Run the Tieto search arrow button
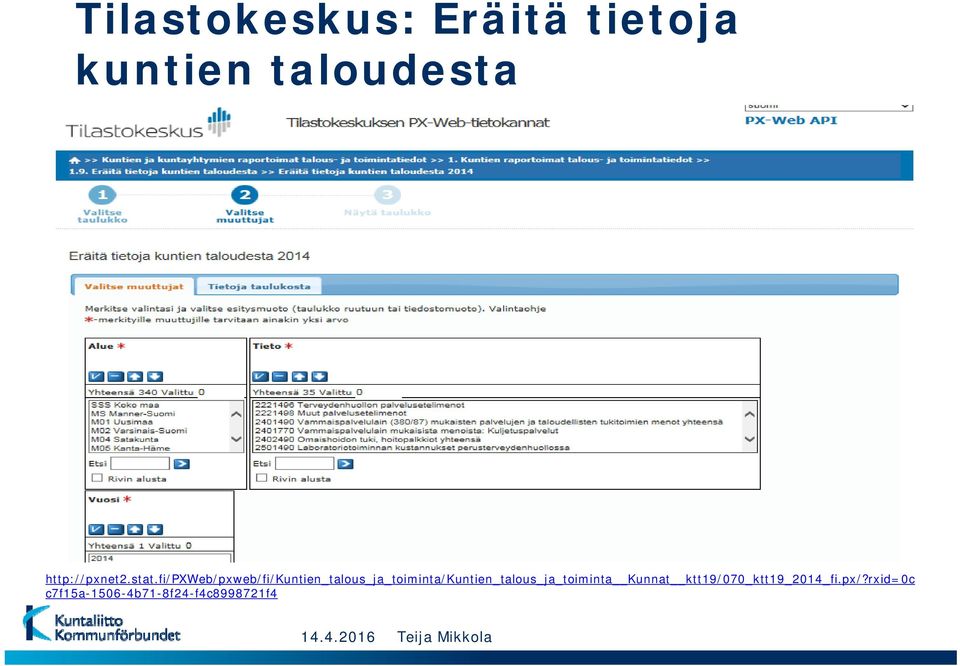The image size is (960, 666). click(x=346, y=464)
